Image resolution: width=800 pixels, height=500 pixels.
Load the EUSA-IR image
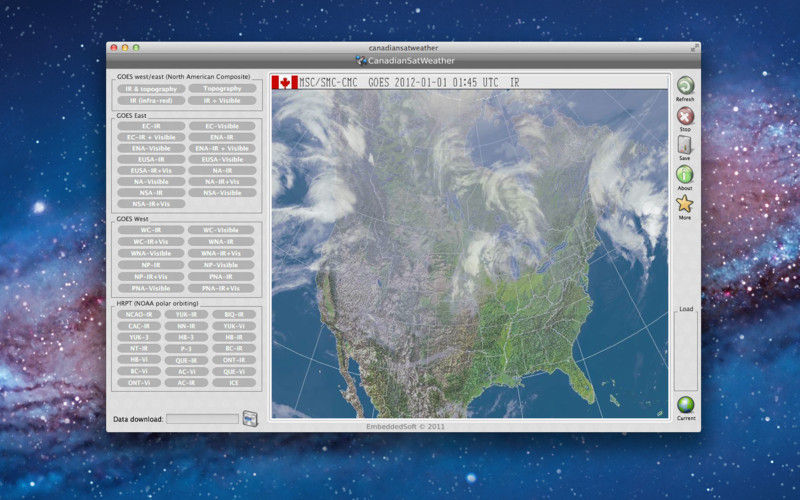point(151,160)
